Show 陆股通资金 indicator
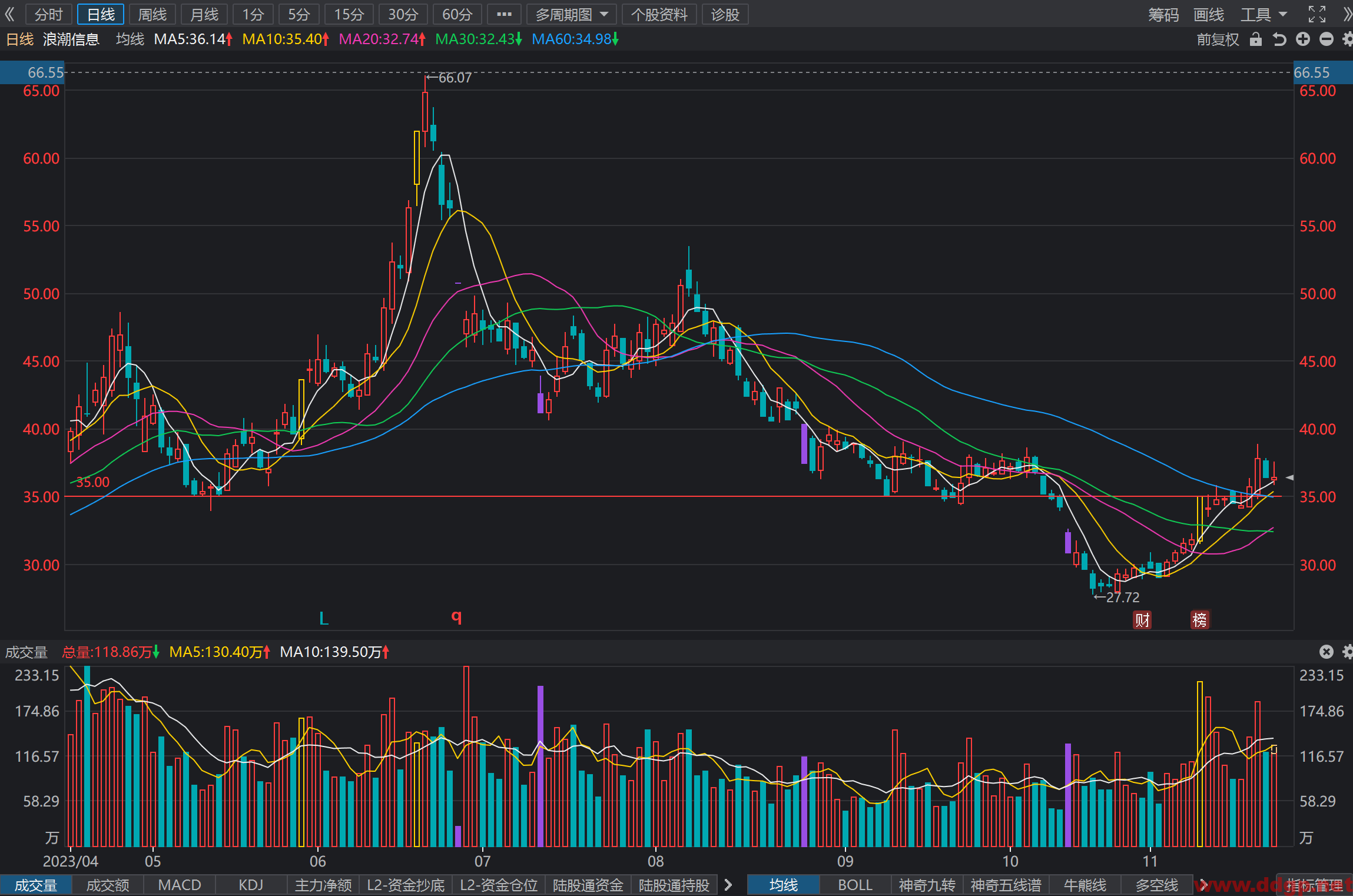The image size is (1353, 896). pos(588,885)
